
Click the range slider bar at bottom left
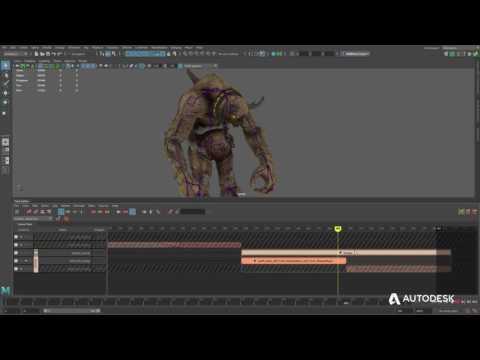coord(72,311)
